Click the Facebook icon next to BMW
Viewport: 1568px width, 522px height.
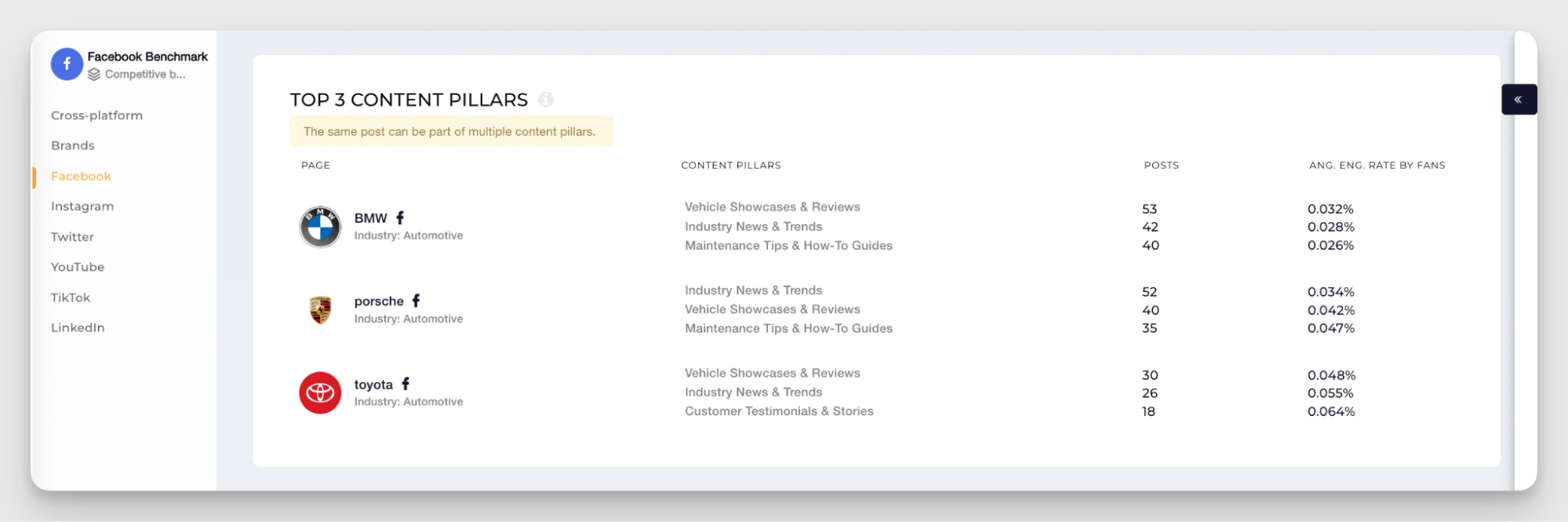(400, 217)
